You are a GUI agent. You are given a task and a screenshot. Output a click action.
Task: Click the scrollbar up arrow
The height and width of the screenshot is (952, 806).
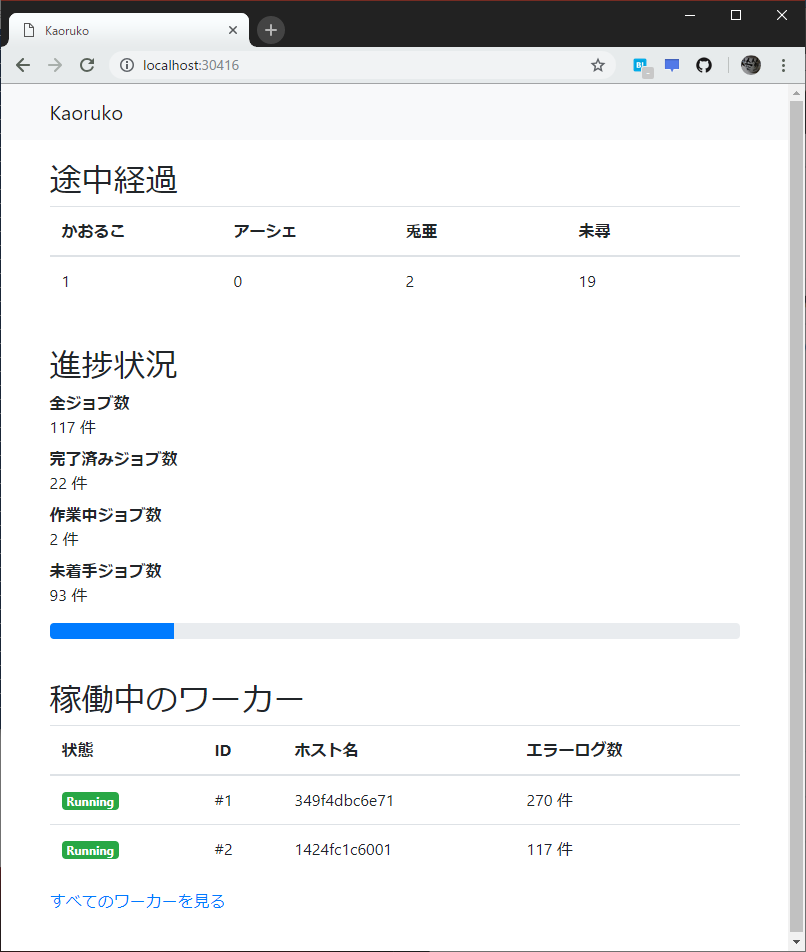coord(796,94)
